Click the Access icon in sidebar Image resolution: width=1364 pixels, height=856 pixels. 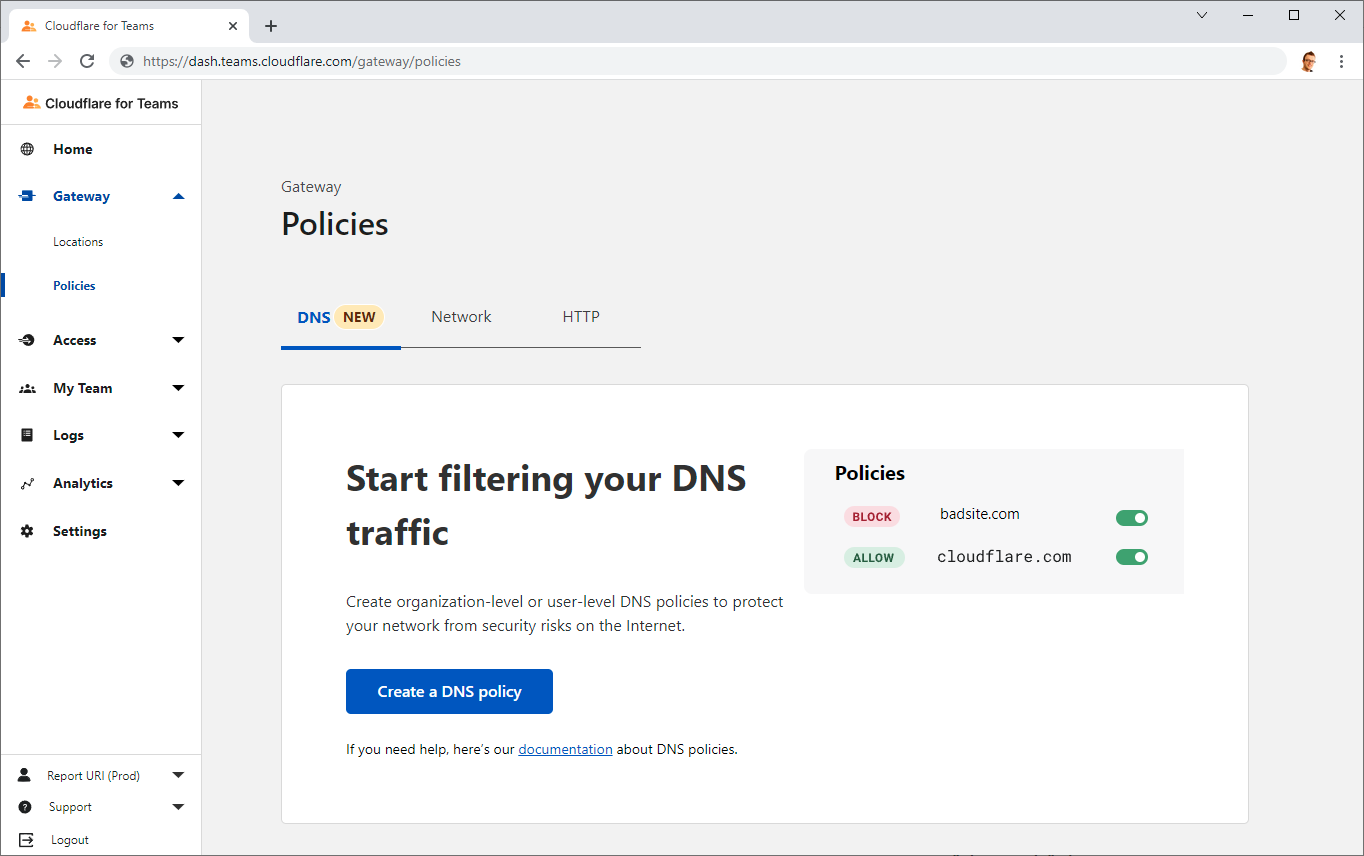27,341
